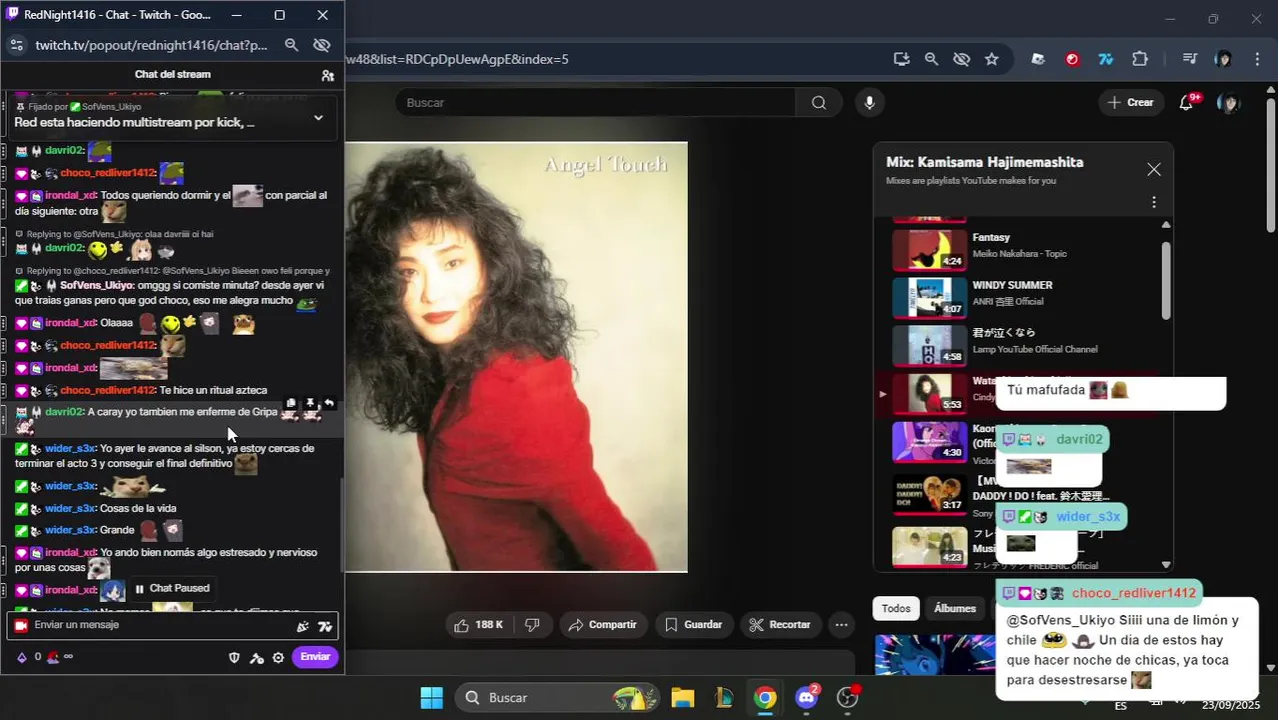Open Google Chrome from taskbar
Viewport: 1278px width, 720px height.
pyautogui.click(x=765, y=697)
